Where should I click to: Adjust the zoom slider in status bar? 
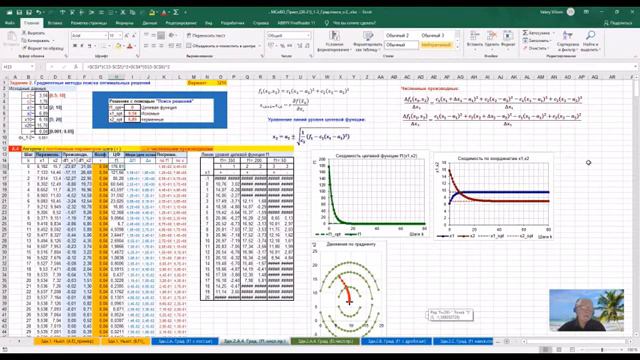602,350
